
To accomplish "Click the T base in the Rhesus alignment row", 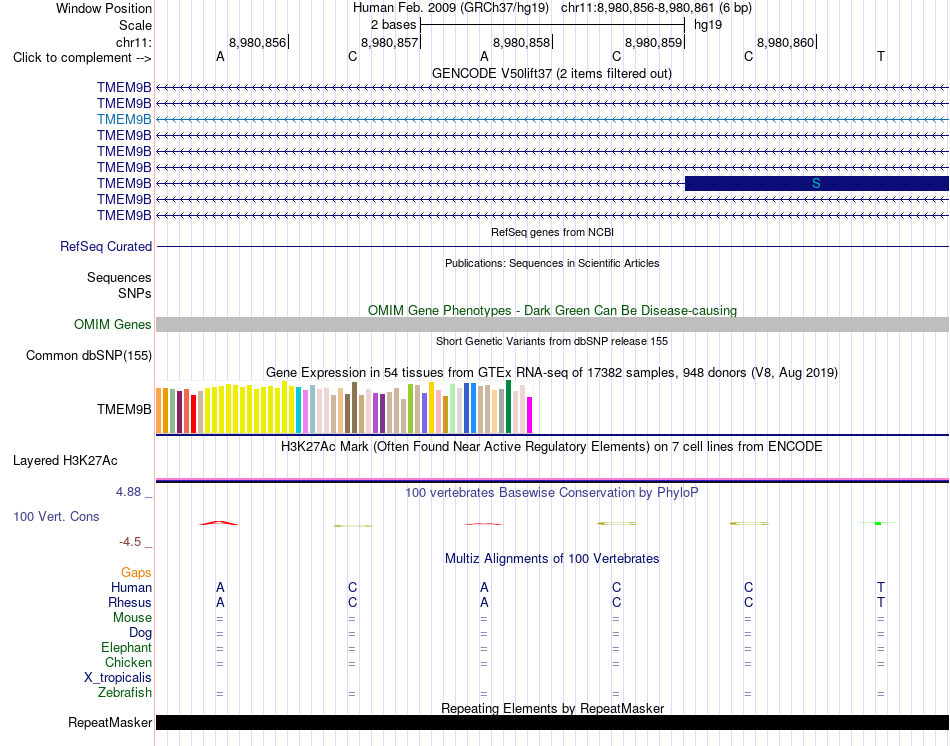I will (x=880, y=603).
